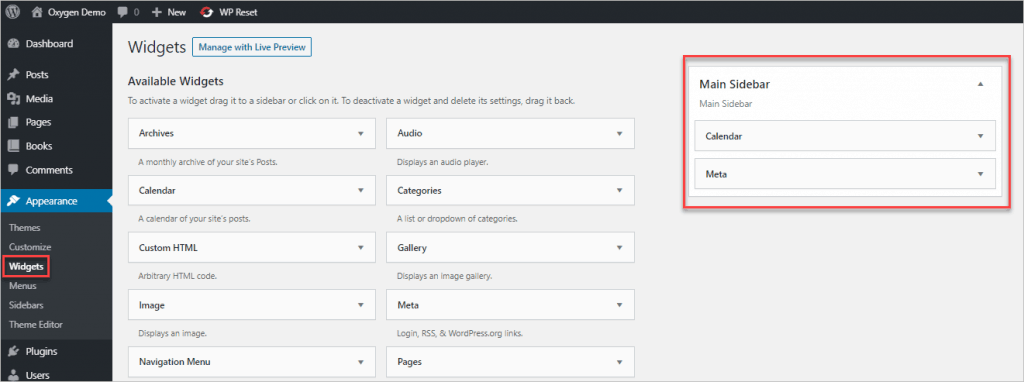Expand the Gallery widget arrow
The image size is (1024, 382).
(x=619, y=248)
